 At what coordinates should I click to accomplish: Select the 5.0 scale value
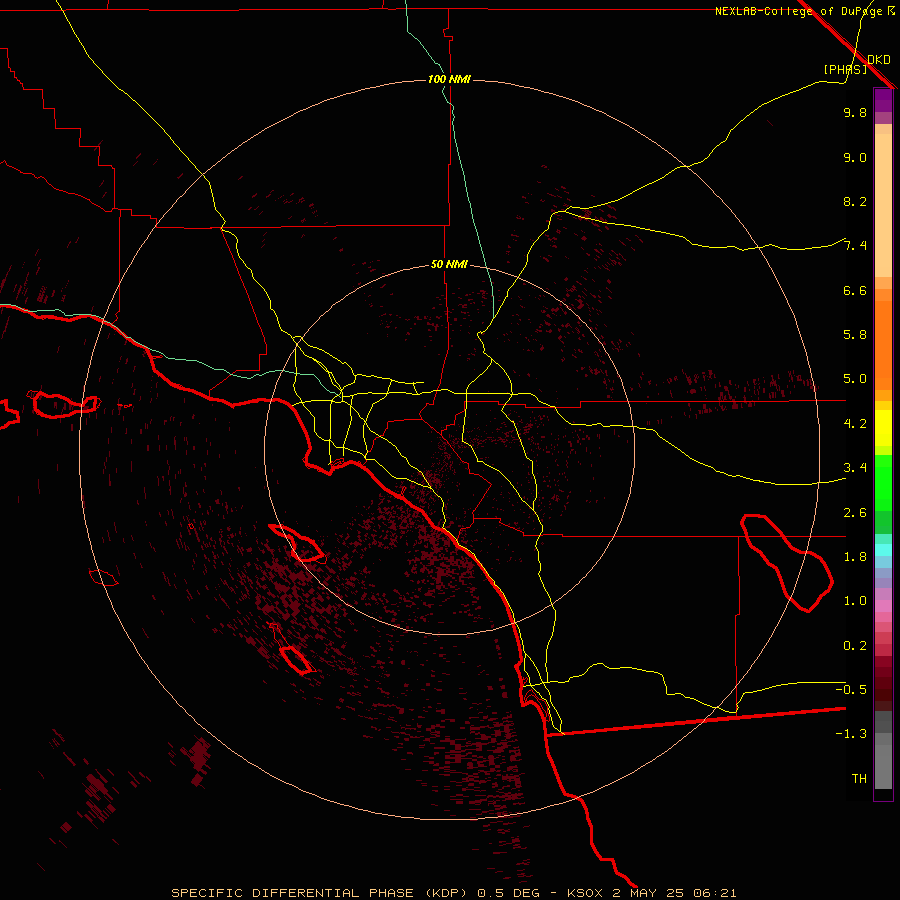click(x=855, y=379)
